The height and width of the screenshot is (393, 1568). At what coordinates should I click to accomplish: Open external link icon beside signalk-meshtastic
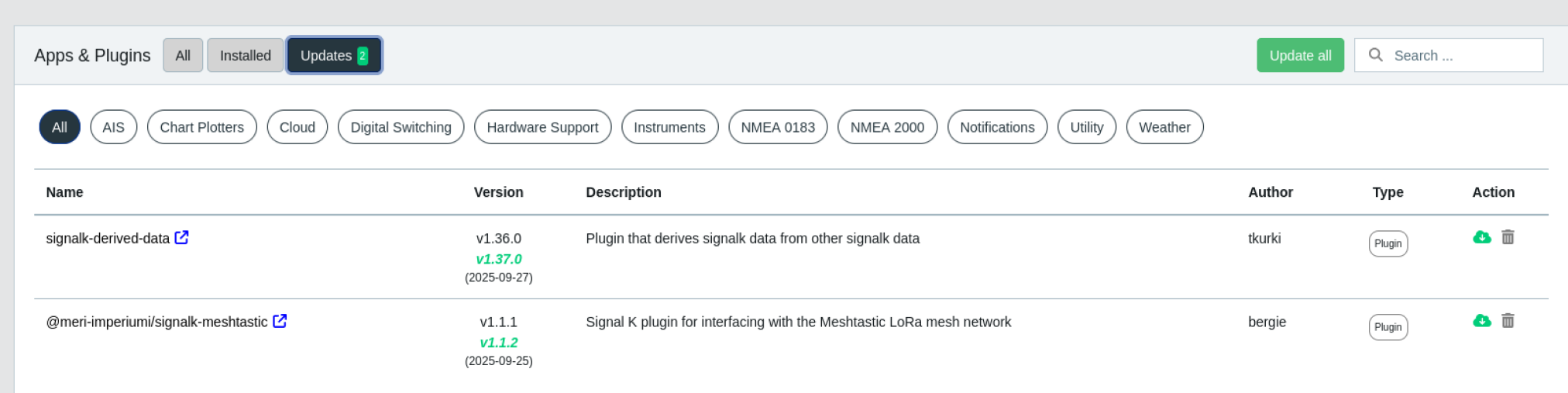click(280, 321)
